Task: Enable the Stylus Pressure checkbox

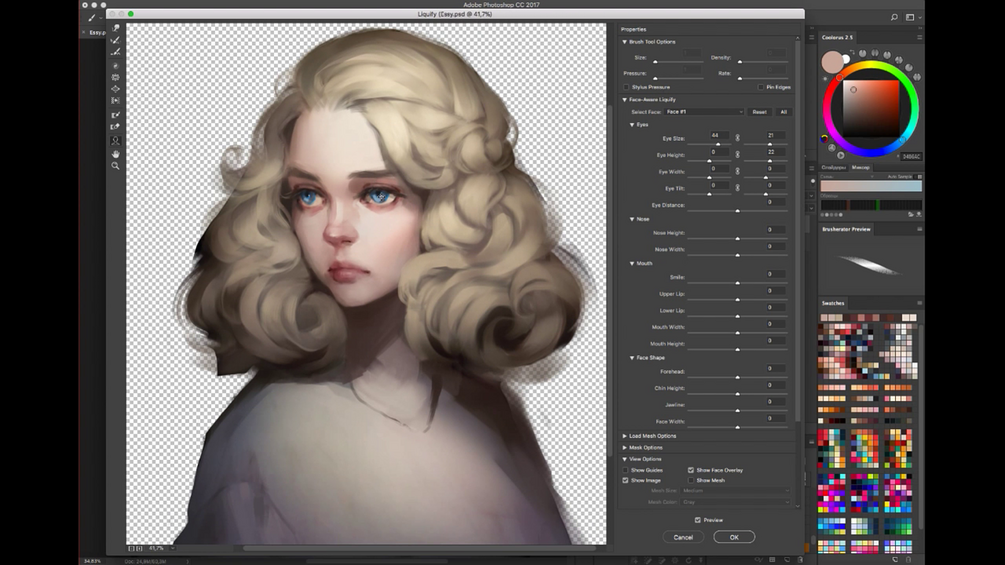Action: 626,87
